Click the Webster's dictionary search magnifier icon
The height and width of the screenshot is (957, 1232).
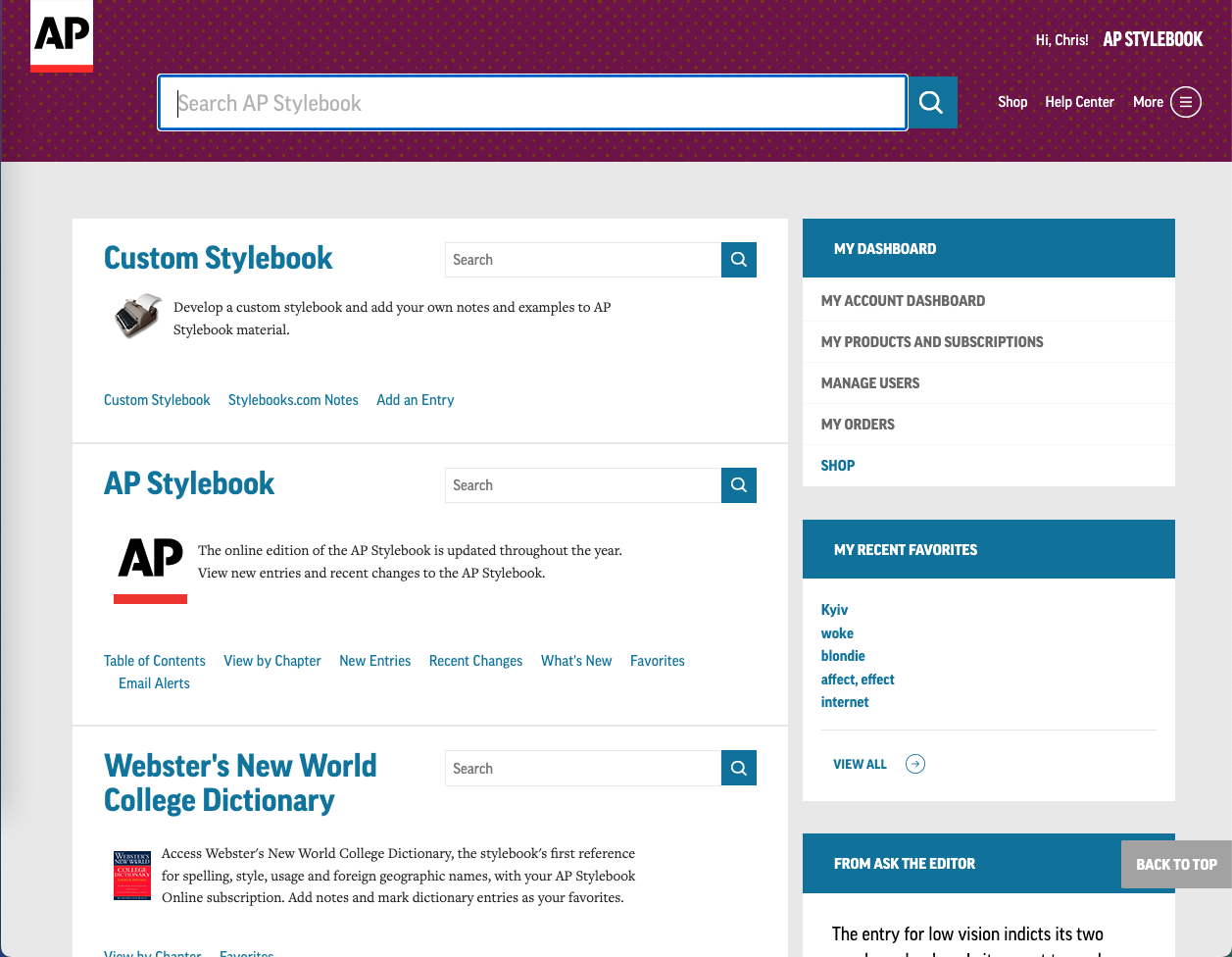coord(738,768)
